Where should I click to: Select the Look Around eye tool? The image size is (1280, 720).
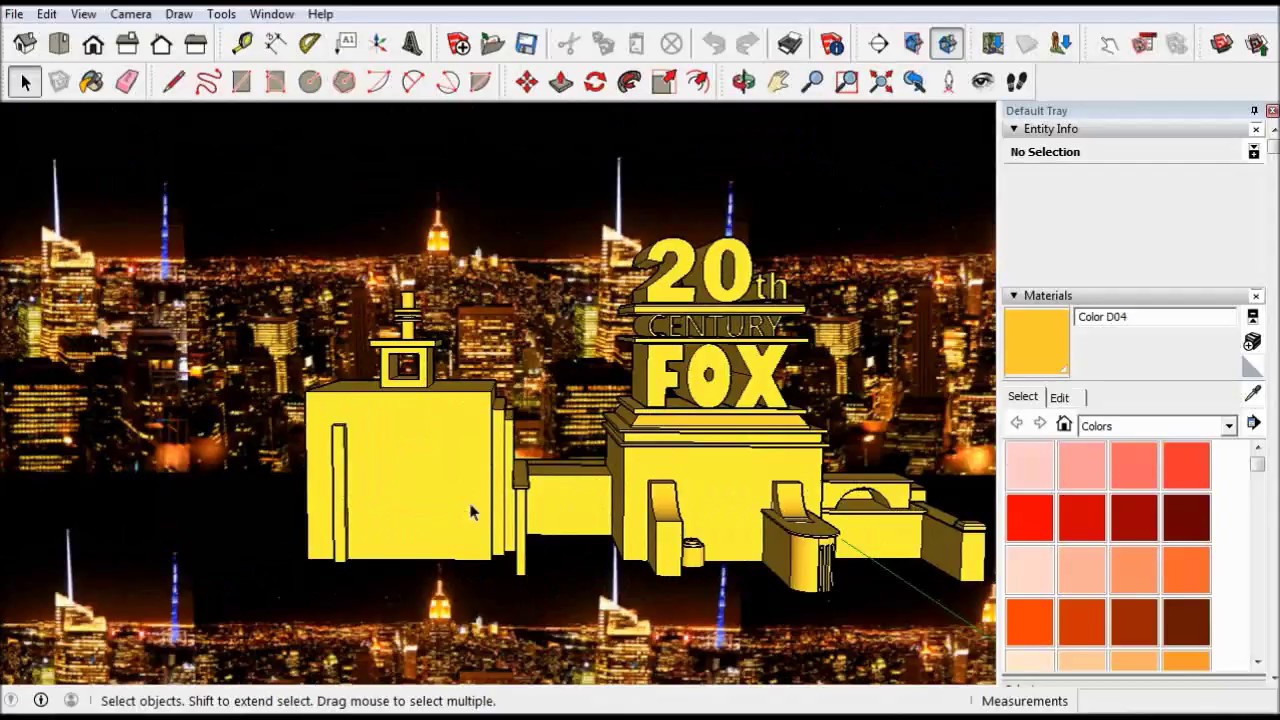point(983,82)
